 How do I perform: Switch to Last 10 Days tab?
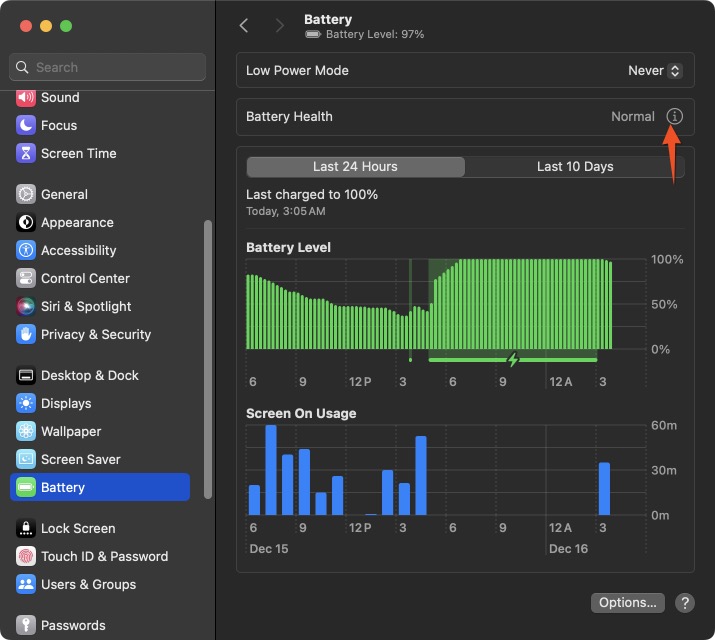click(x=575, y=167)
